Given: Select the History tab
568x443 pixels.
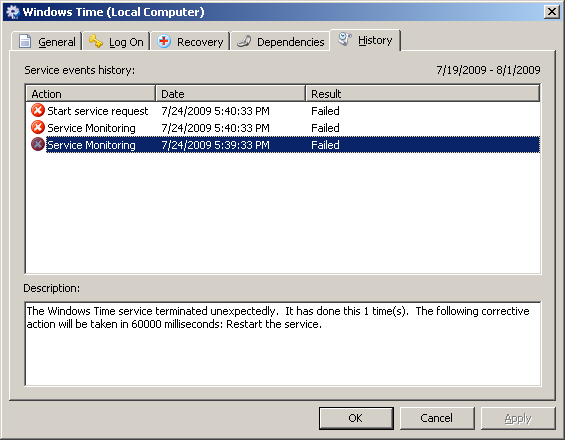Looking at the screenshot, I should point(365,40).
